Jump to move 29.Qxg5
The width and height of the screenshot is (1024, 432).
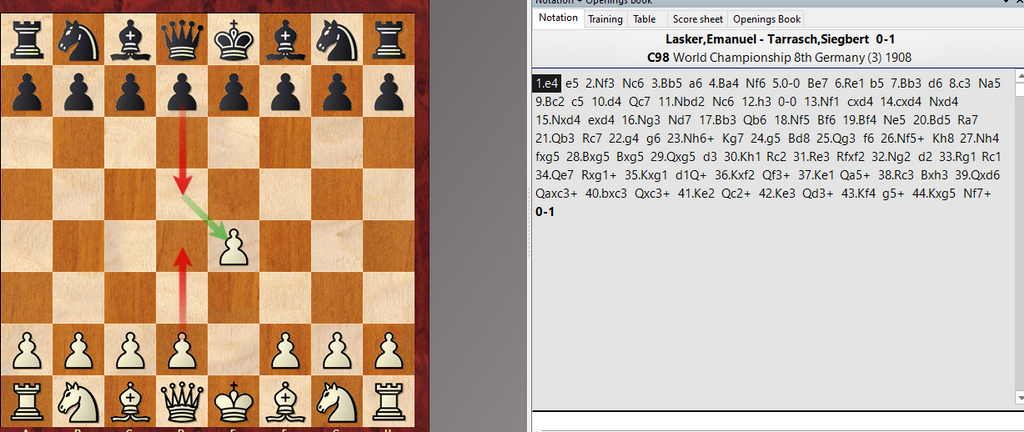(673, 157)
